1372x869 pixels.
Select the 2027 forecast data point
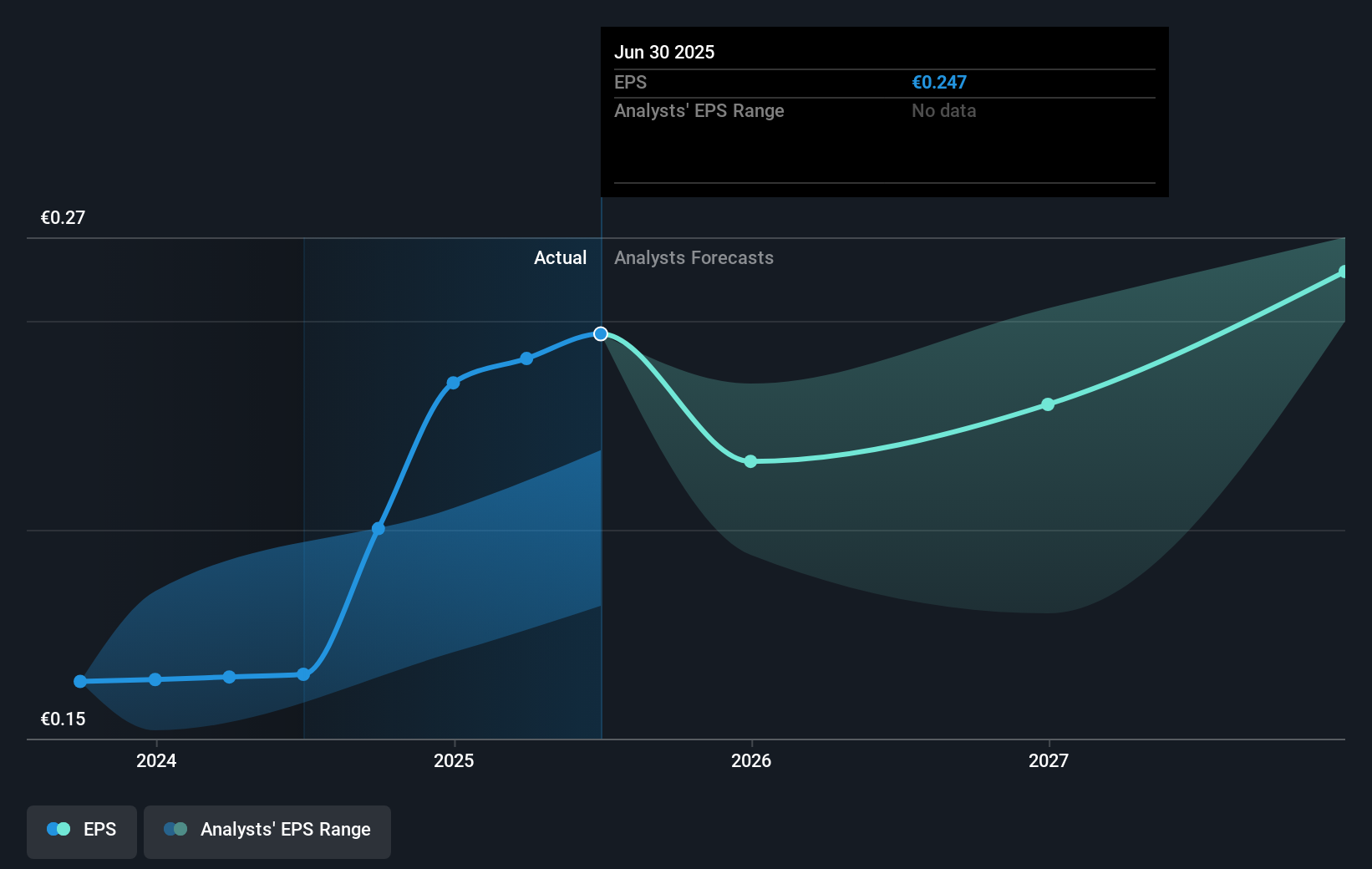[1047, 404]
